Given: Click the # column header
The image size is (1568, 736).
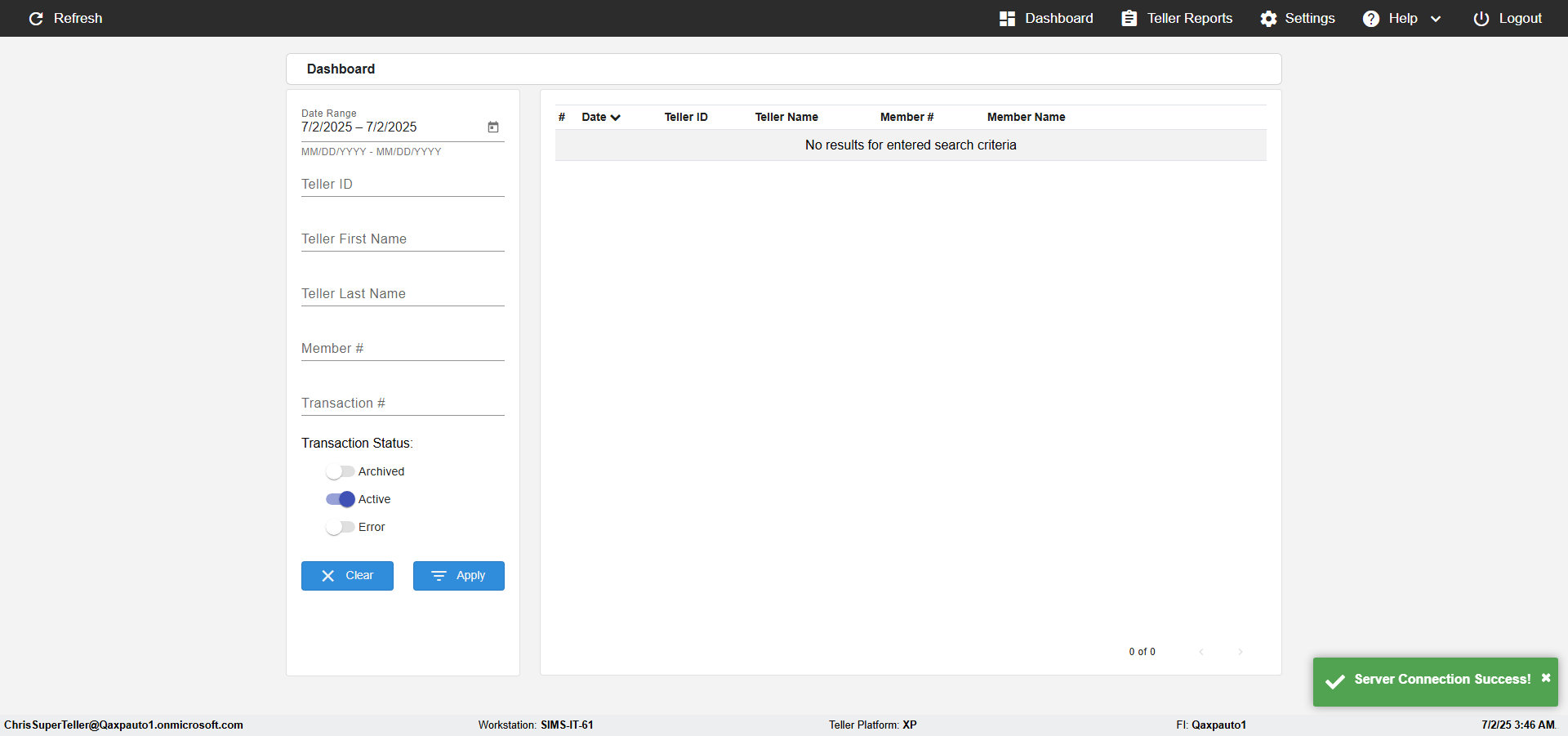Looking at the screenshot, I should coord(562,117).
